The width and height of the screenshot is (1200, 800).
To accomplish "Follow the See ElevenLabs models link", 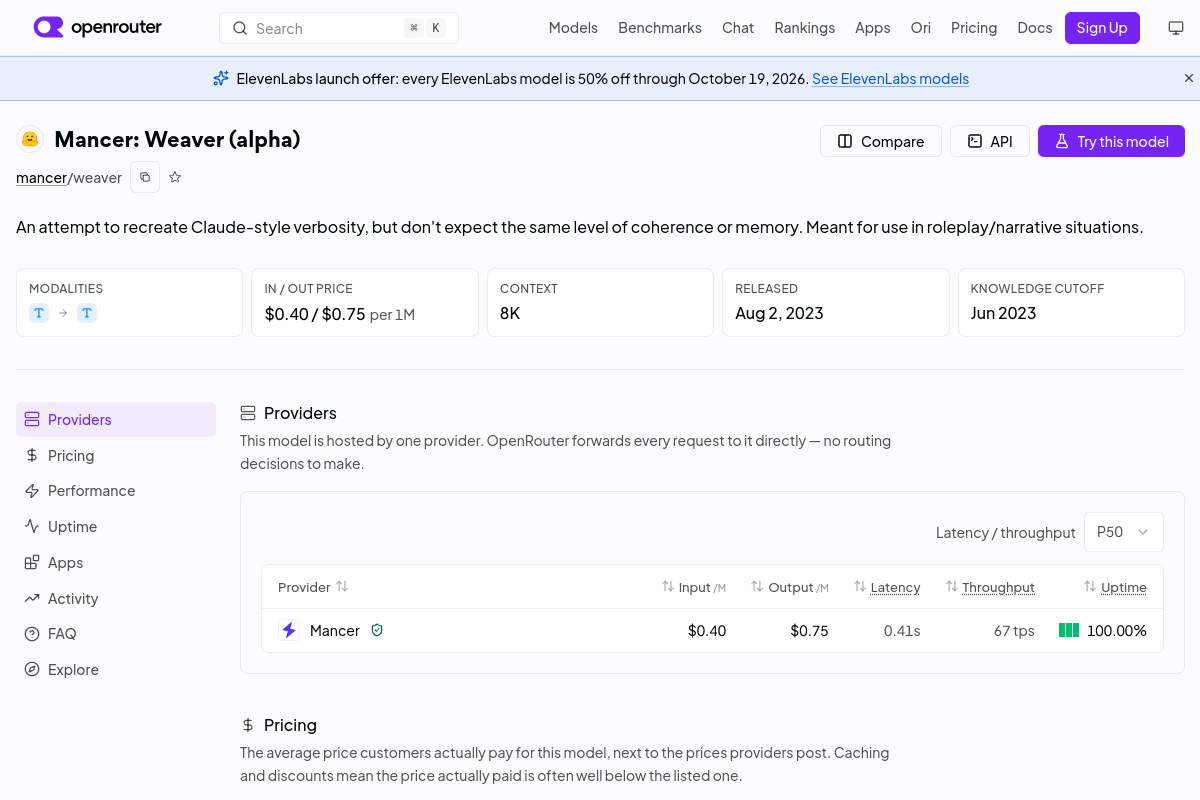I will click(x=890, y=78).
